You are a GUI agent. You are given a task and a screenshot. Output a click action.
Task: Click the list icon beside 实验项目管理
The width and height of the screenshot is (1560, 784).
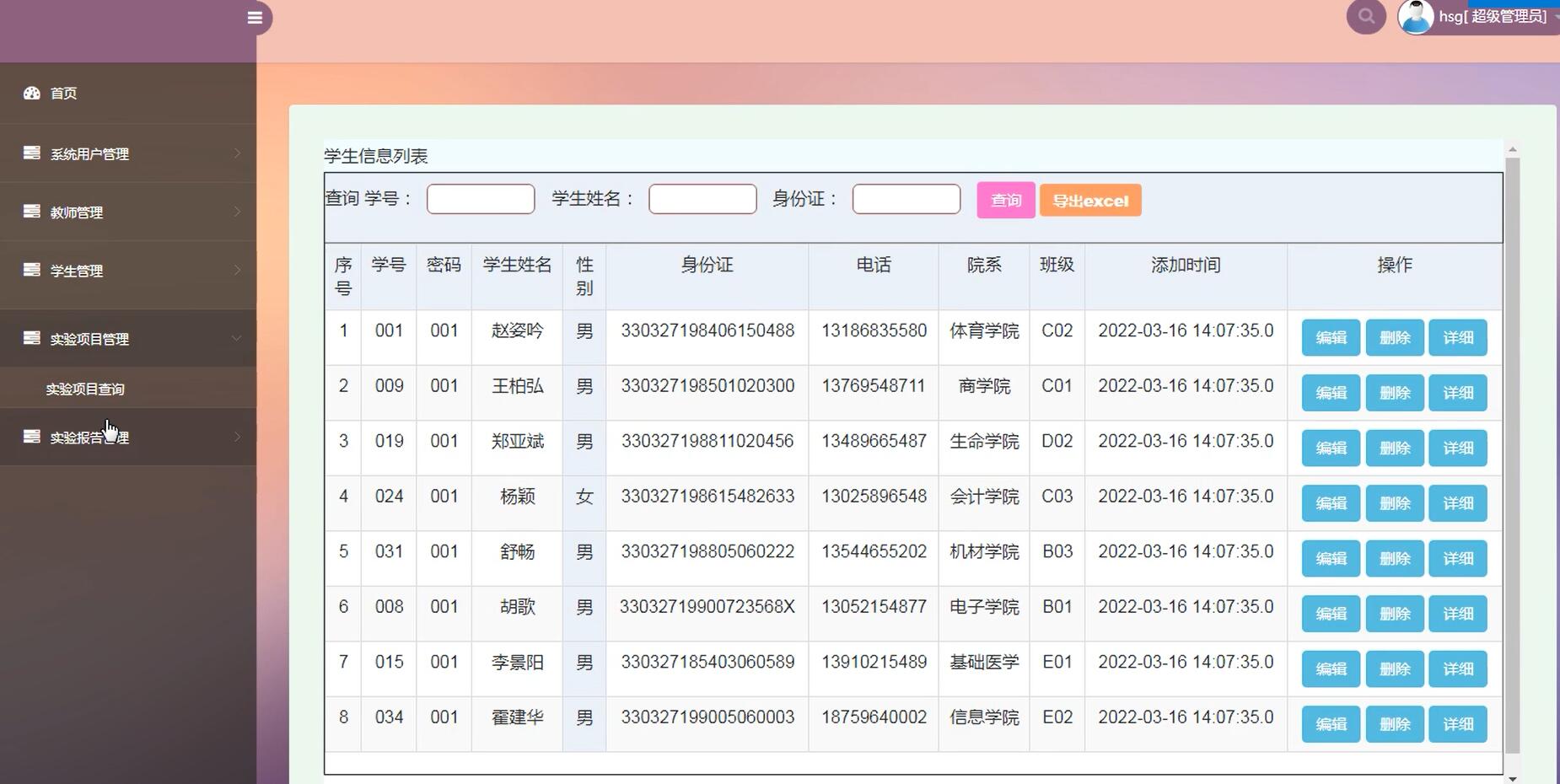32,338
